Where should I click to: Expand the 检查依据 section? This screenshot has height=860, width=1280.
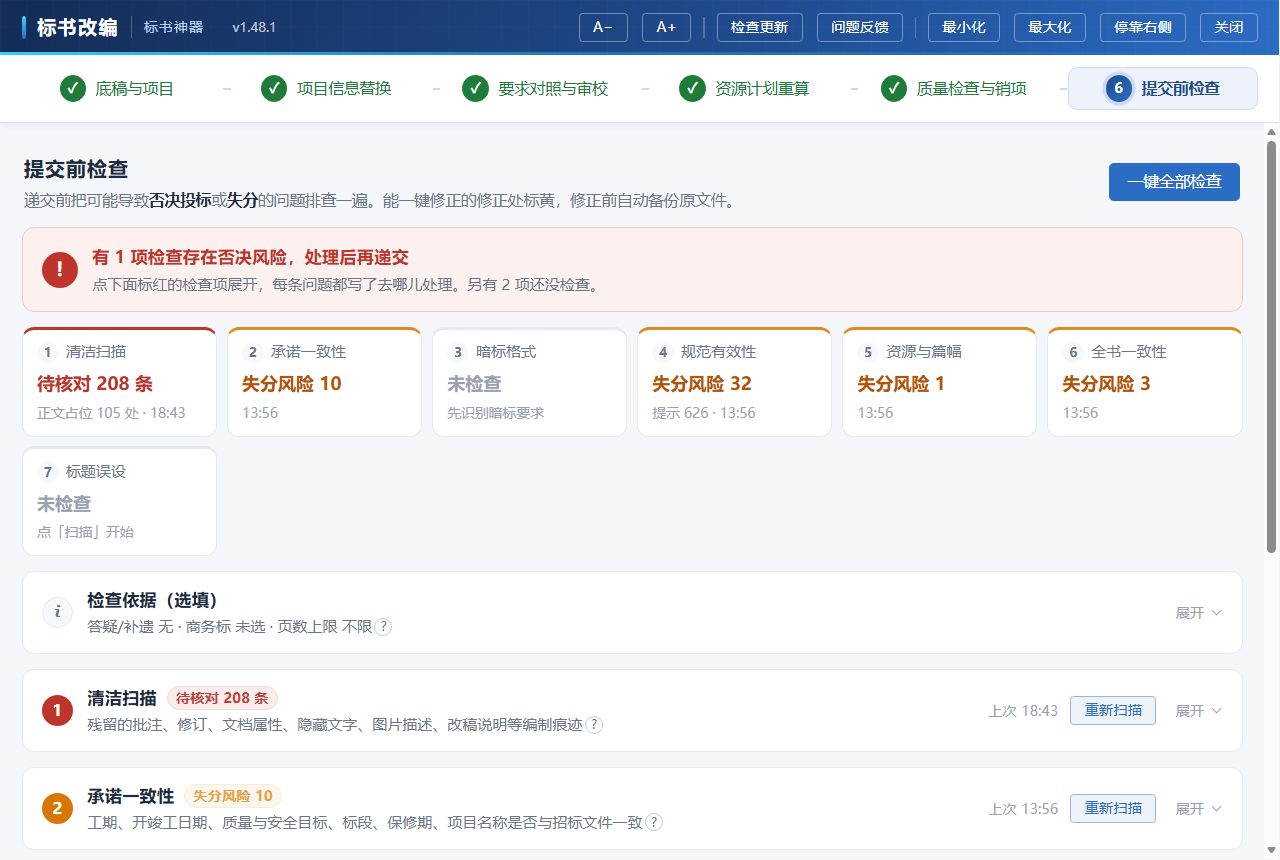click(x=1198, y=613)
